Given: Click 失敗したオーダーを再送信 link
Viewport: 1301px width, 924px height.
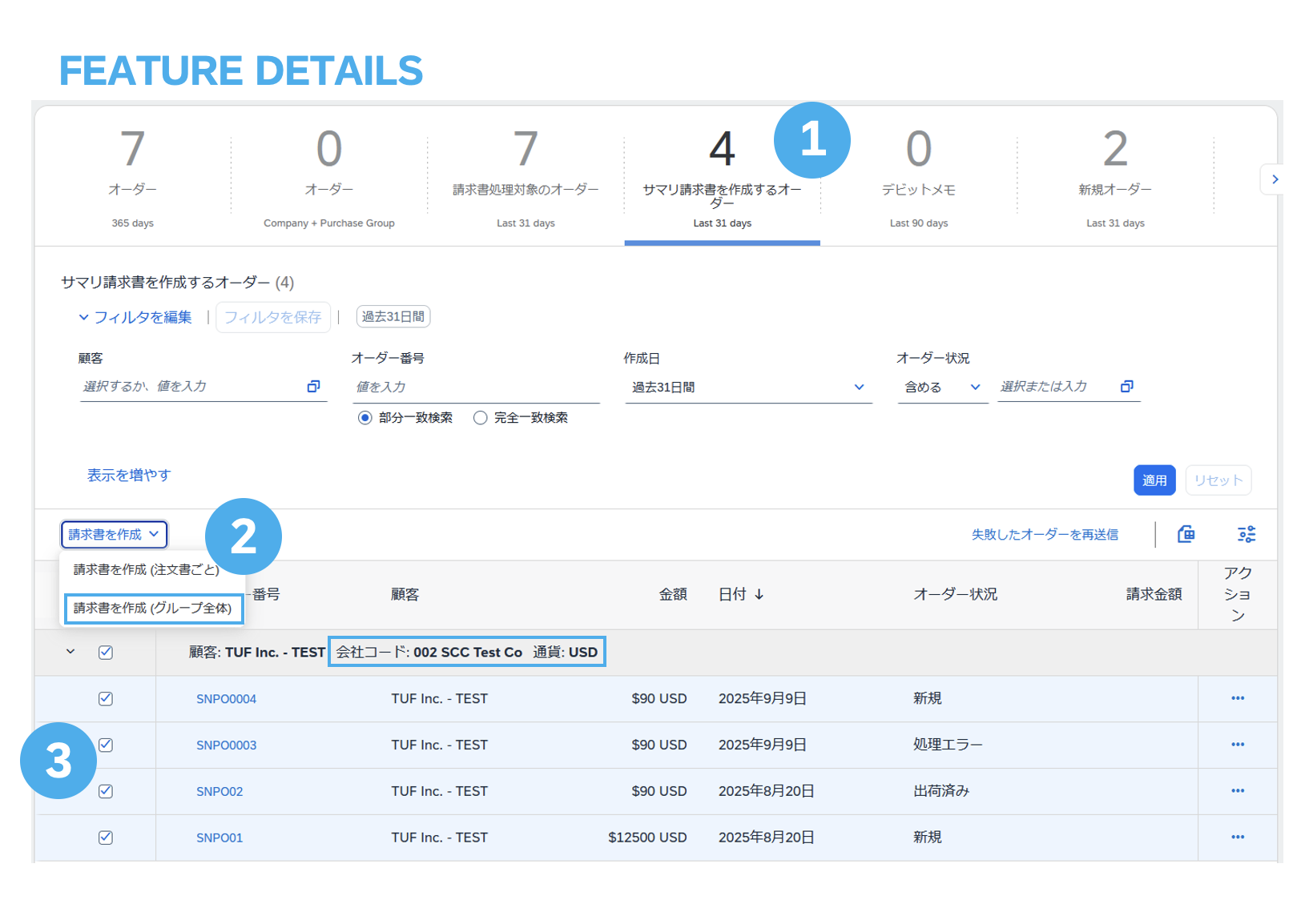Looking at the screenshot, I should click(1044, 534).
